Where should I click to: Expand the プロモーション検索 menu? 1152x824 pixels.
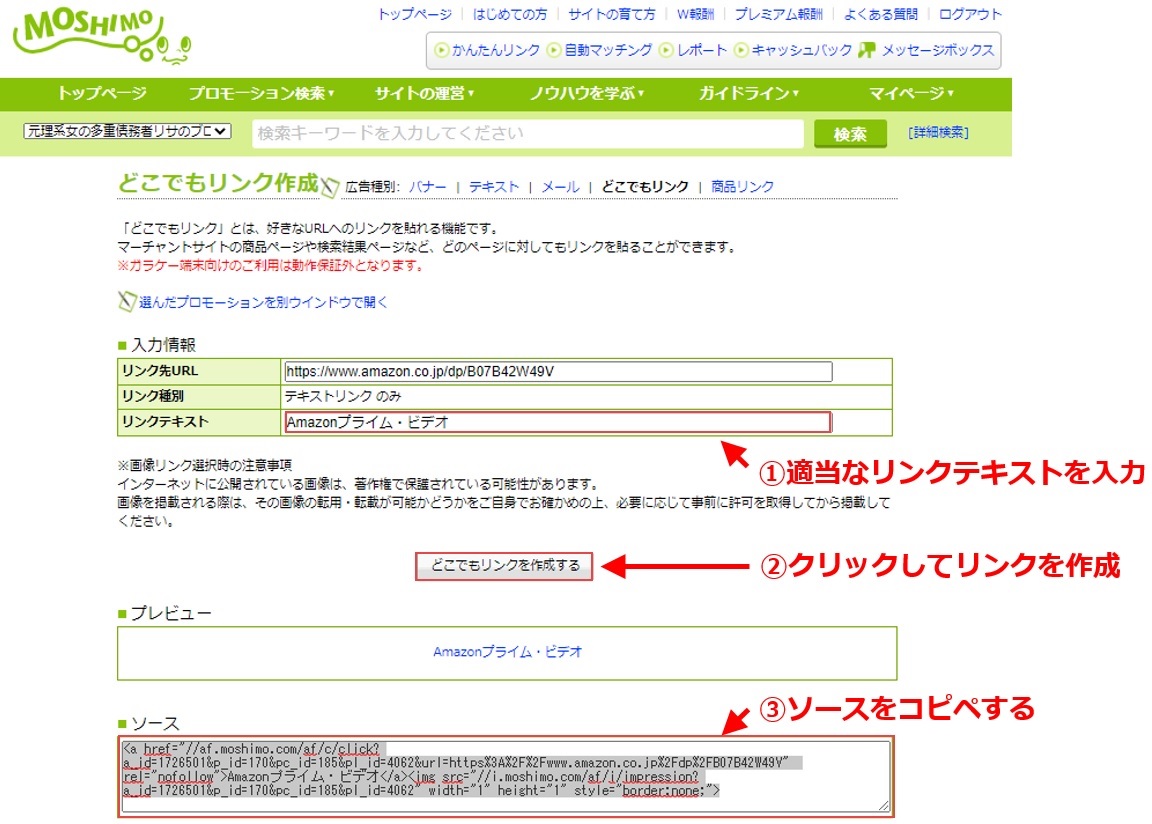tap(262, 93)
